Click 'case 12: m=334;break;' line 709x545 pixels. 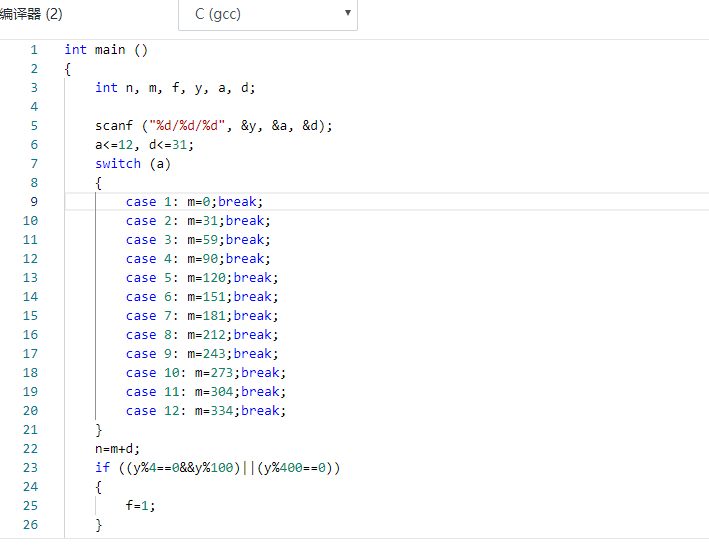point(206,411)
